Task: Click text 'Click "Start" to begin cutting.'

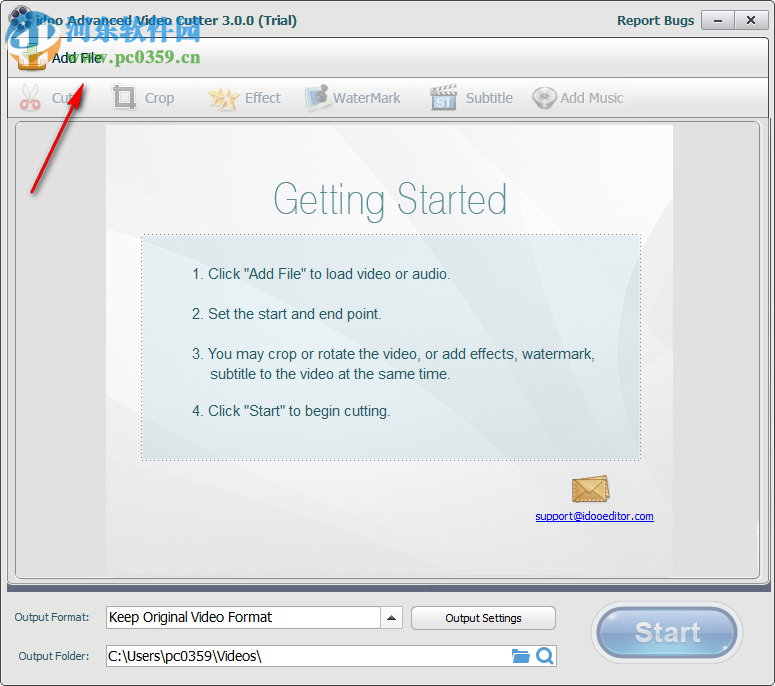Action: coord(299,411)
